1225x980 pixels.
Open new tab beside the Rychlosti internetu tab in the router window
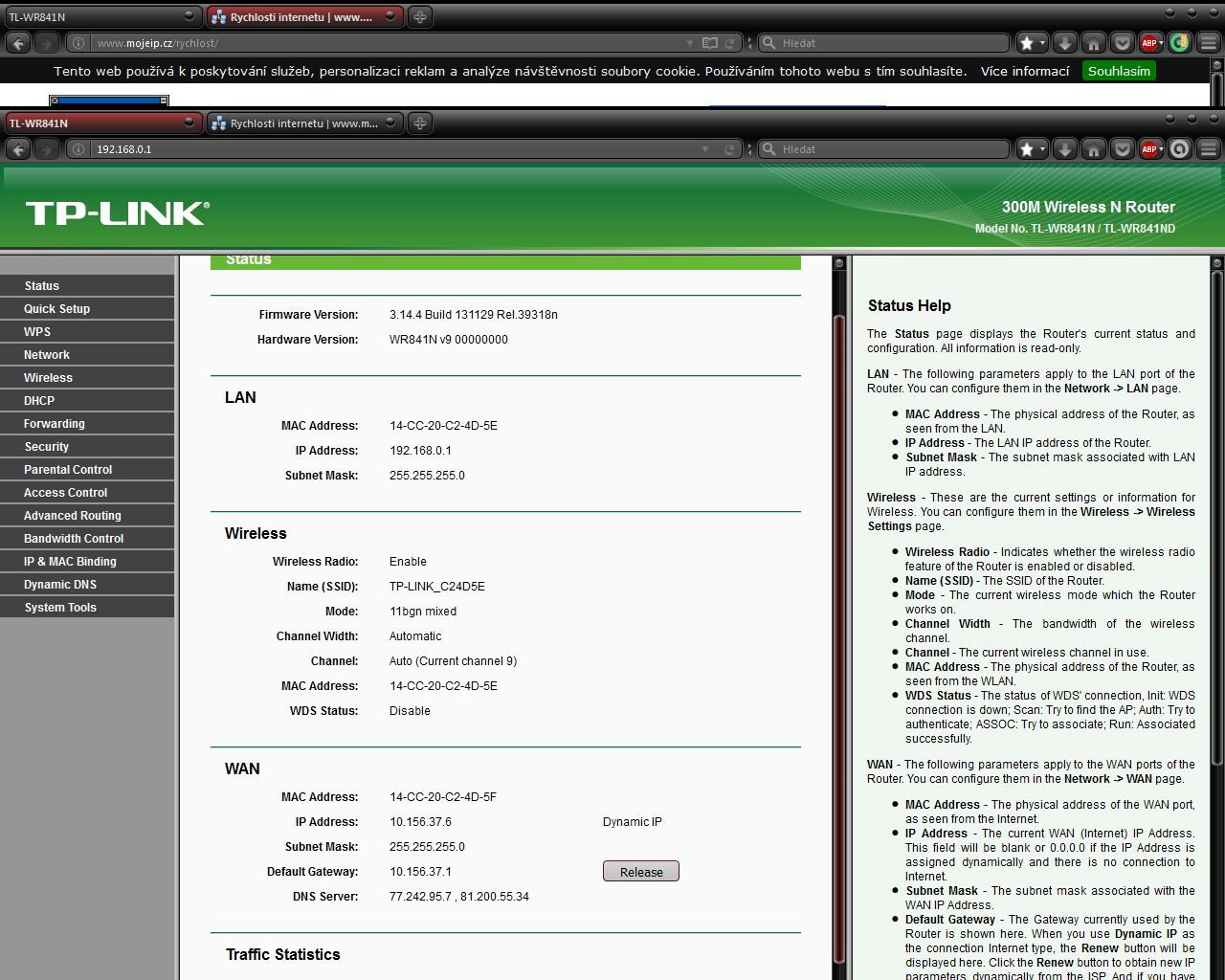coord(419,123)
